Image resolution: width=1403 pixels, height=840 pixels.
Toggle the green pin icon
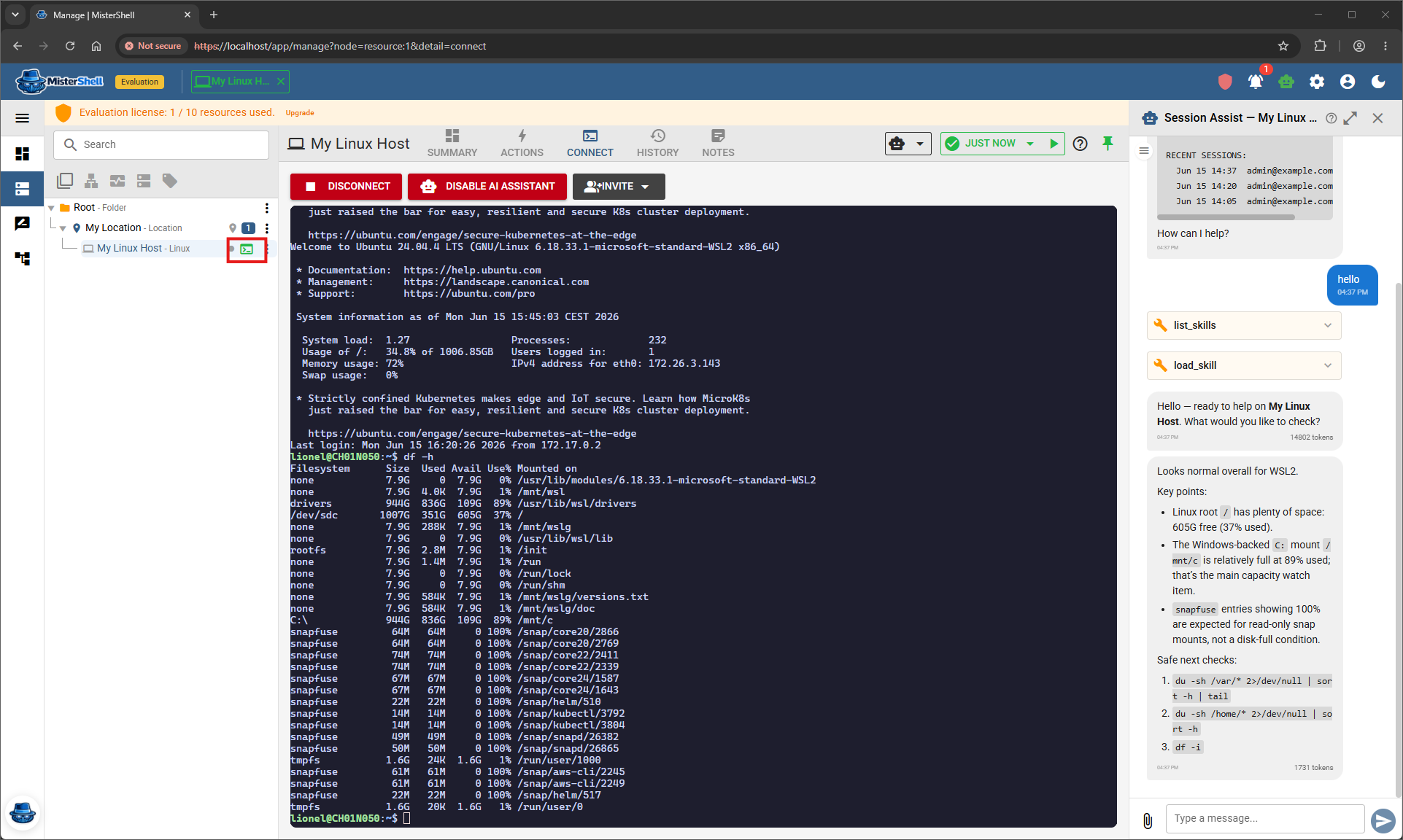1108,143
